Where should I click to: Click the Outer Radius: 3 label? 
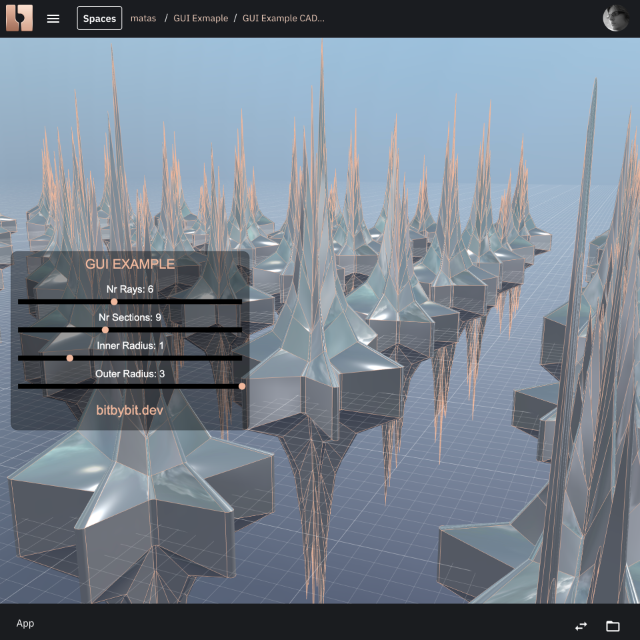(130, 374)
